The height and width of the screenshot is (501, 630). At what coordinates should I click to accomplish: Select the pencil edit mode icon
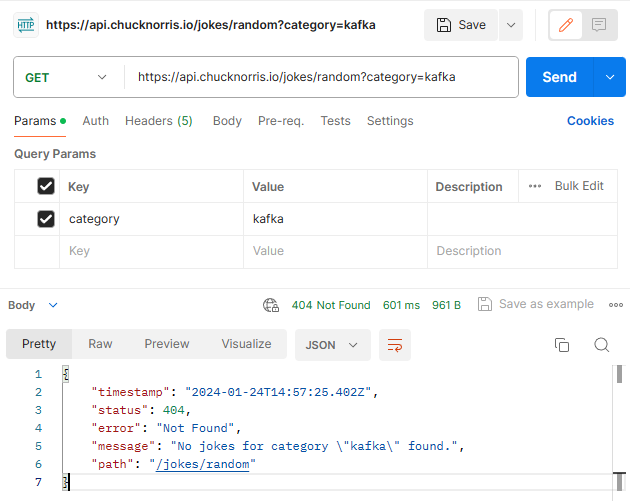[566, 25]
